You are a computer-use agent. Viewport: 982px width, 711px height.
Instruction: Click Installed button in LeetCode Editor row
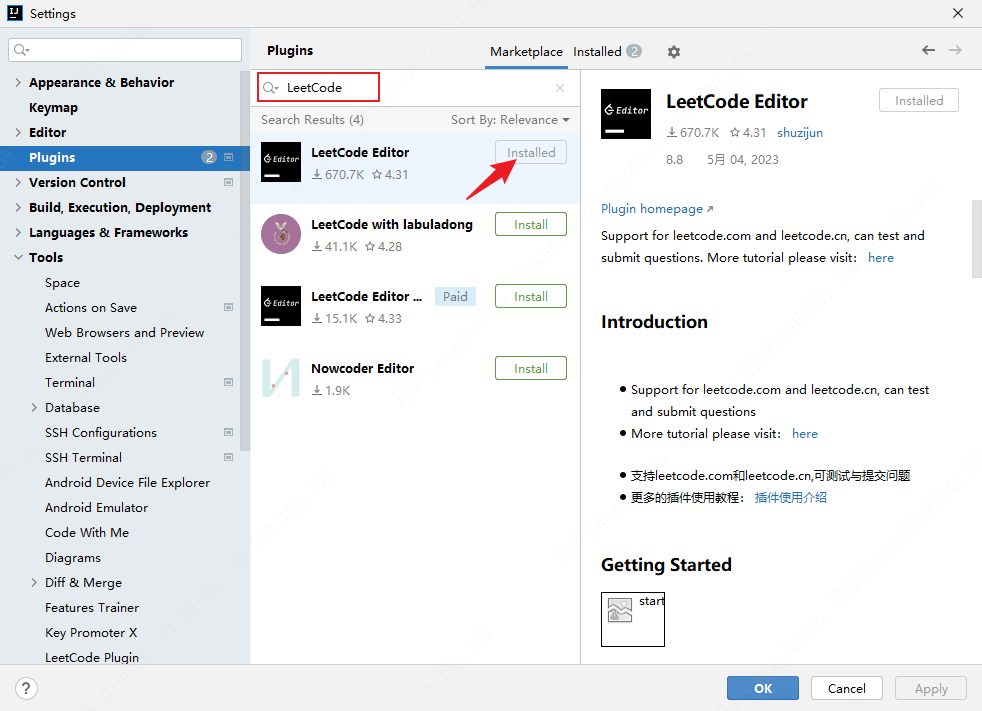[530, 152]
